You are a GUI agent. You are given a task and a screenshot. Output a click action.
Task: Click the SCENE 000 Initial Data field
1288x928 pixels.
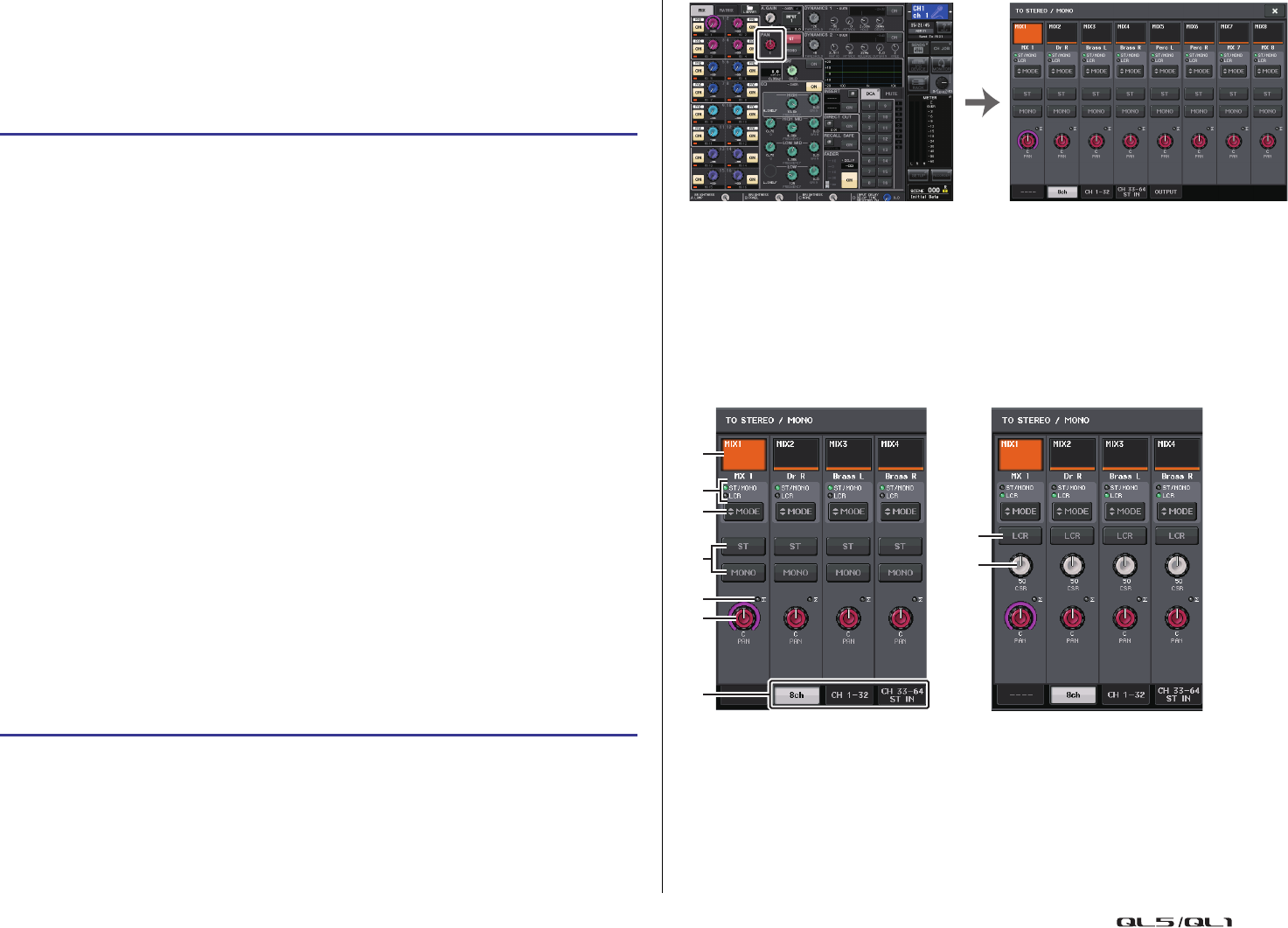point(929,192)
